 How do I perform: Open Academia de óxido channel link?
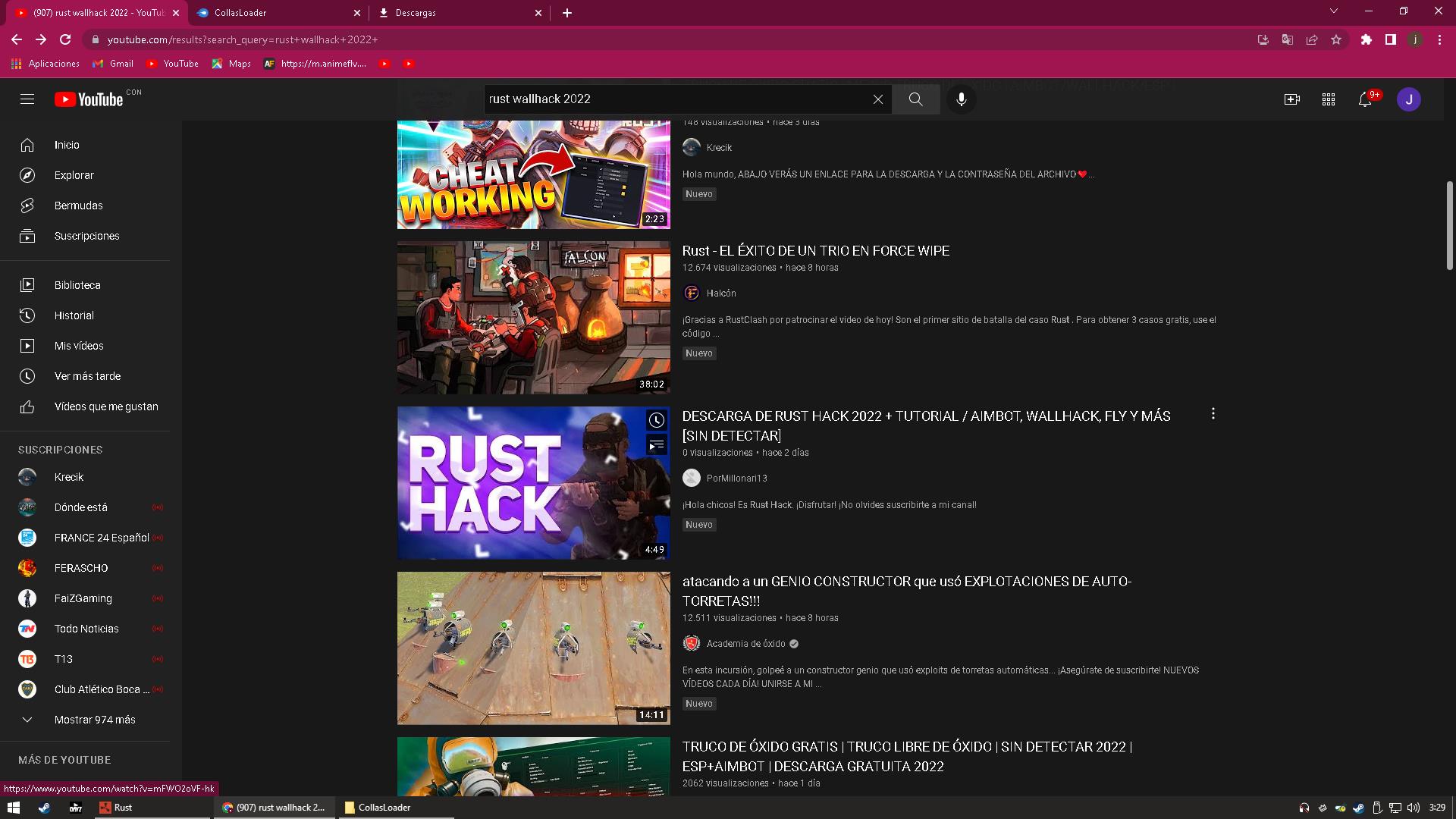coord(745,644)
